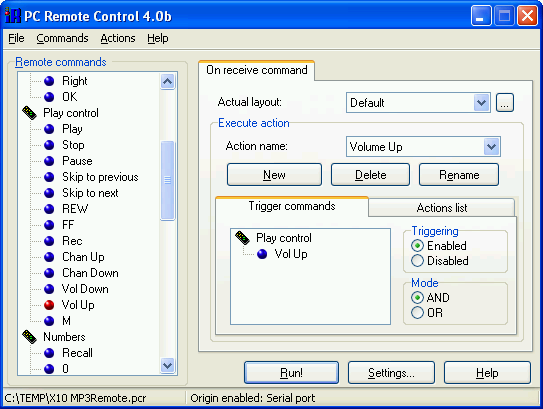Click remote icon in Trigger commands list
Screen dimensions: 543x409
tap(242, 238)
